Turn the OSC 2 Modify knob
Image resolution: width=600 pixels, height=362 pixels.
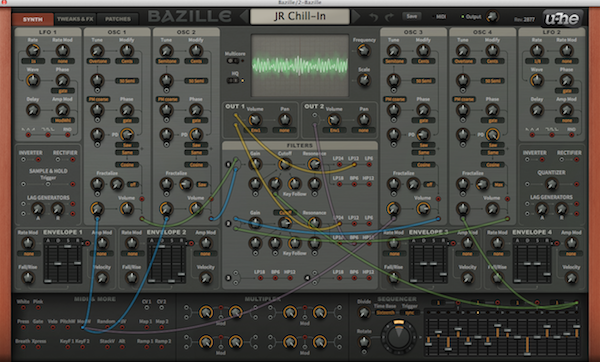tap(196, 51)
